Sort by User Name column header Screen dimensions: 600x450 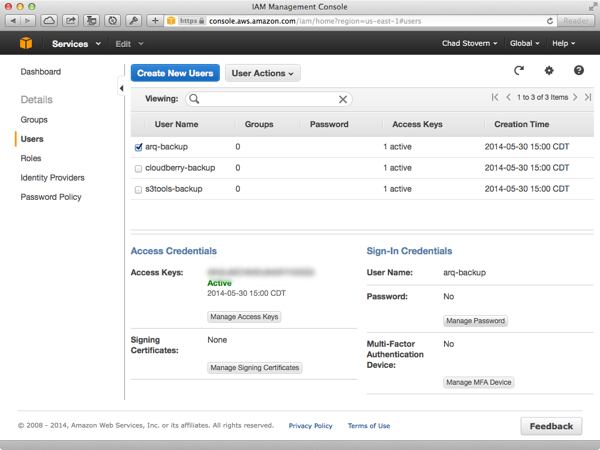(176, 124)
